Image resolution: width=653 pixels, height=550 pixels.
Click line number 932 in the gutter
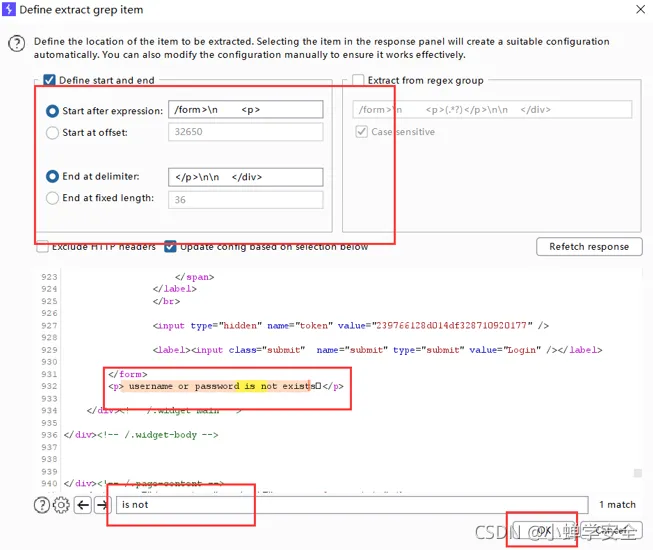pyautogui.click(x=49, y=386)
